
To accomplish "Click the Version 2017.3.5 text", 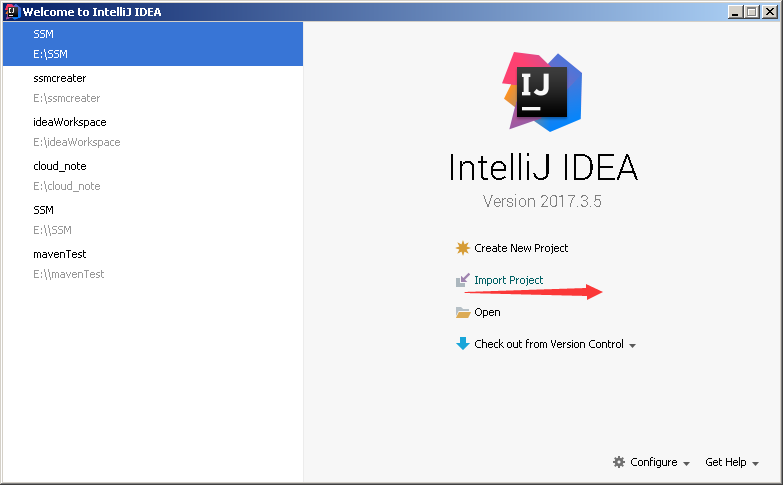I will coord(542,201).
